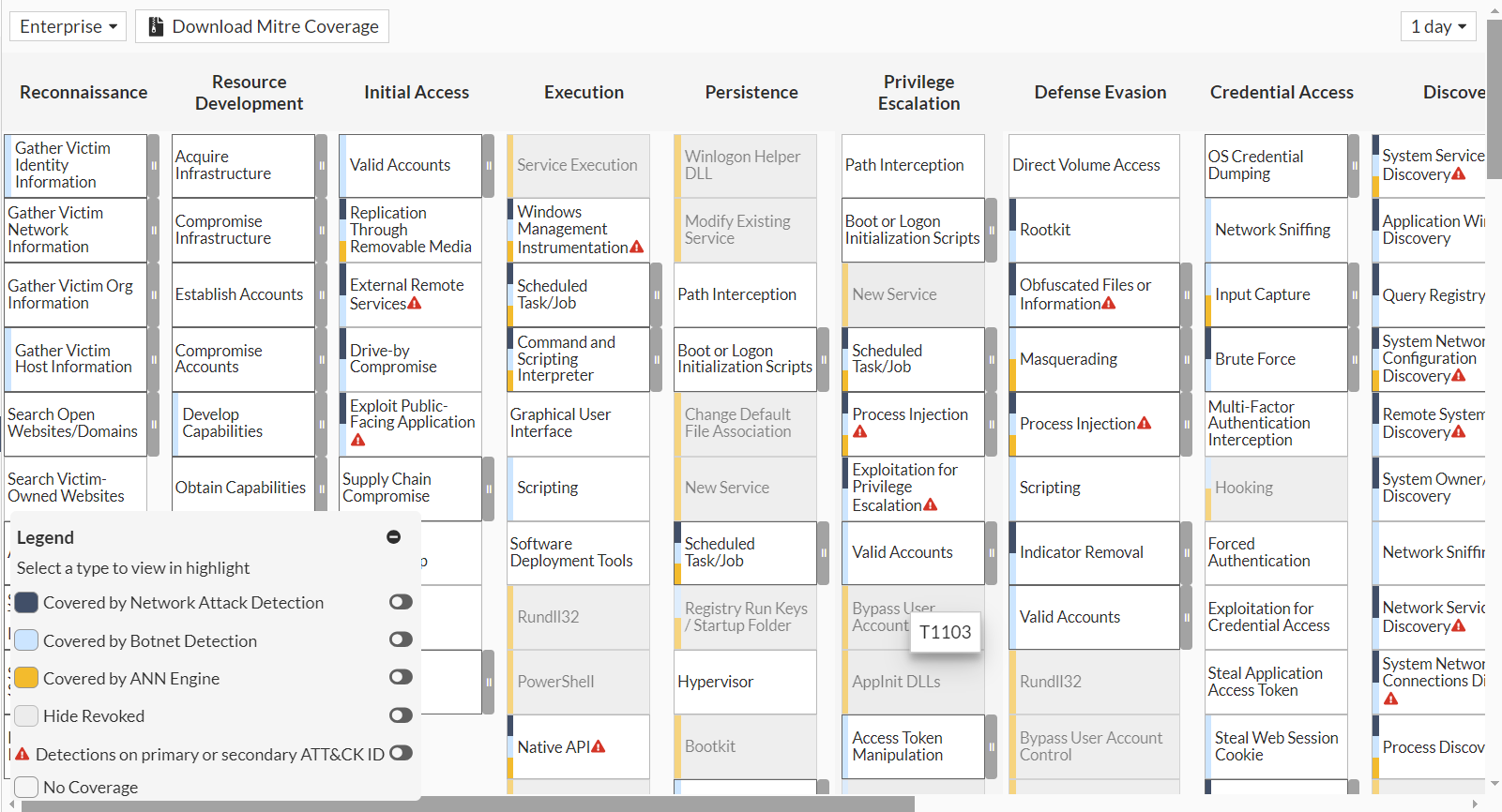
Task: Click the yellow ANN Engine color swatch
Action: (x=26, y=678)
